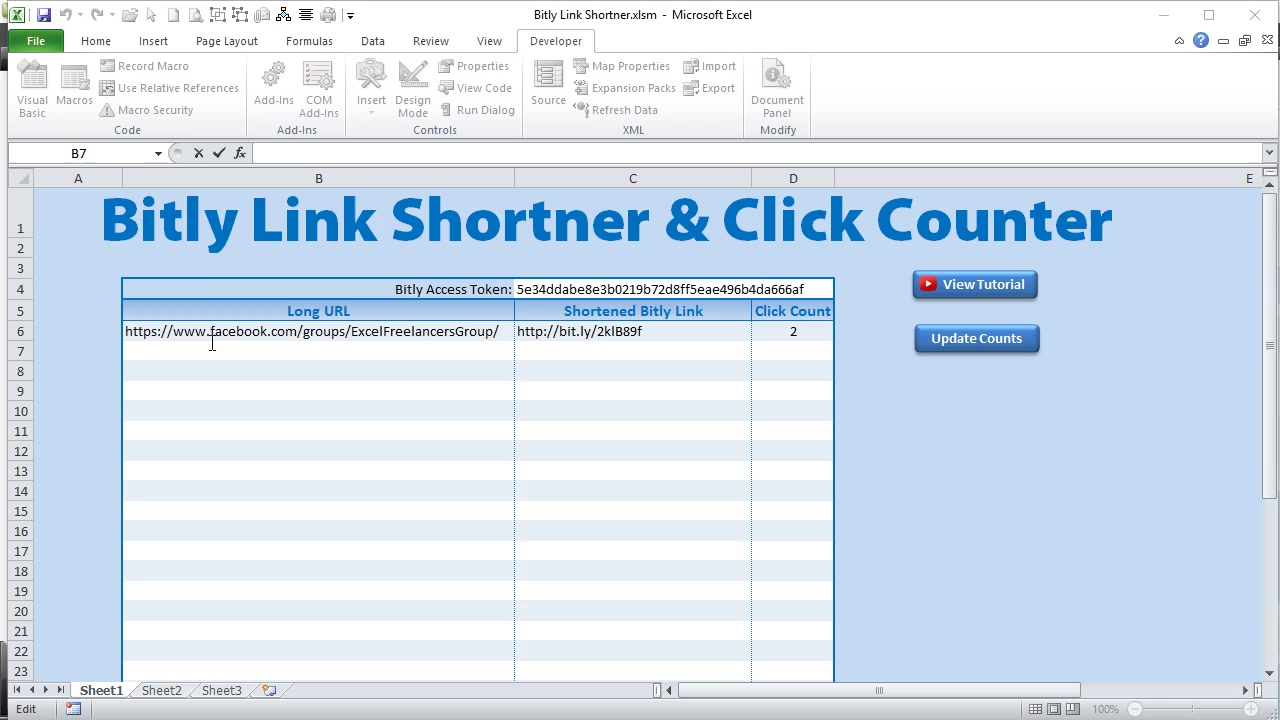Collapse the ribbon with the caret arrow

pyautogui.click(x=1180, y=41)
